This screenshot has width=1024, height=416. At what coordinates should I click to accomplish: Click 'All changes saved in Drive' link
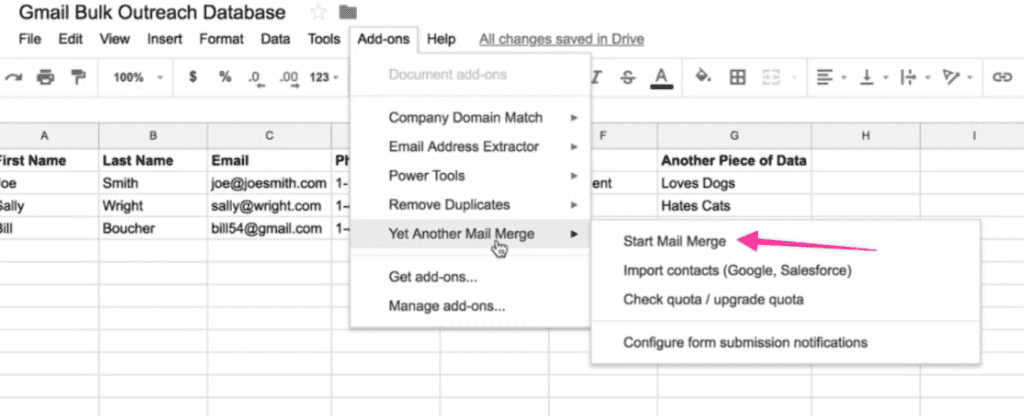point(562,39)
